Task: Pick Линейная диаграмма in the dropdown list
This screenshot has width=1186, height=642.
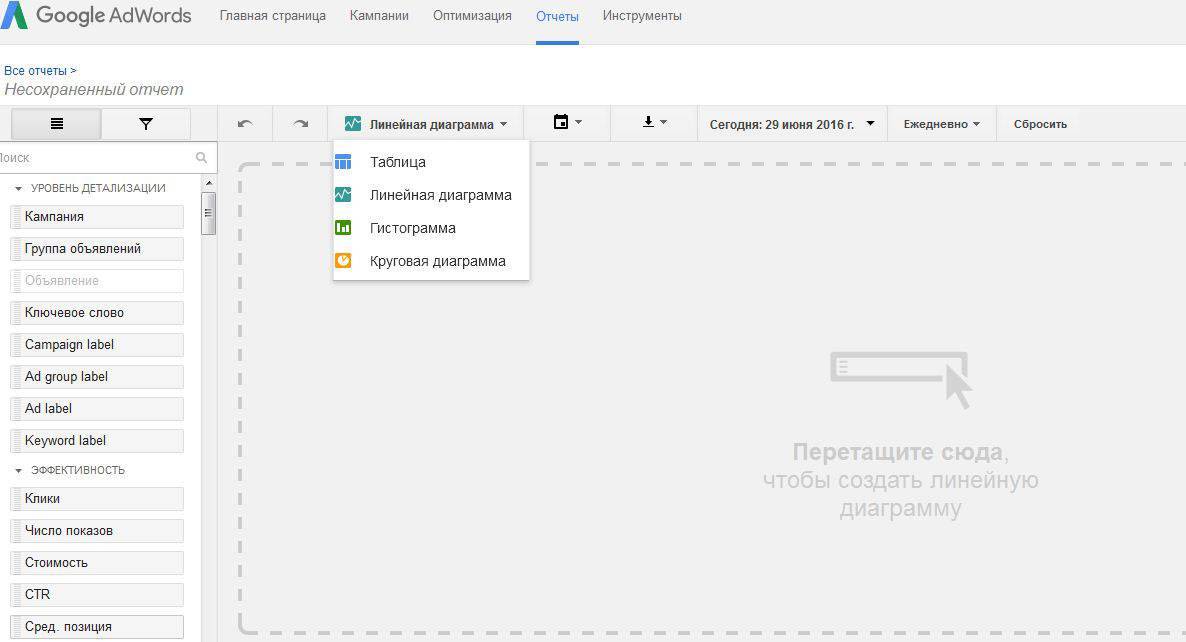Action: click(440, 195)
